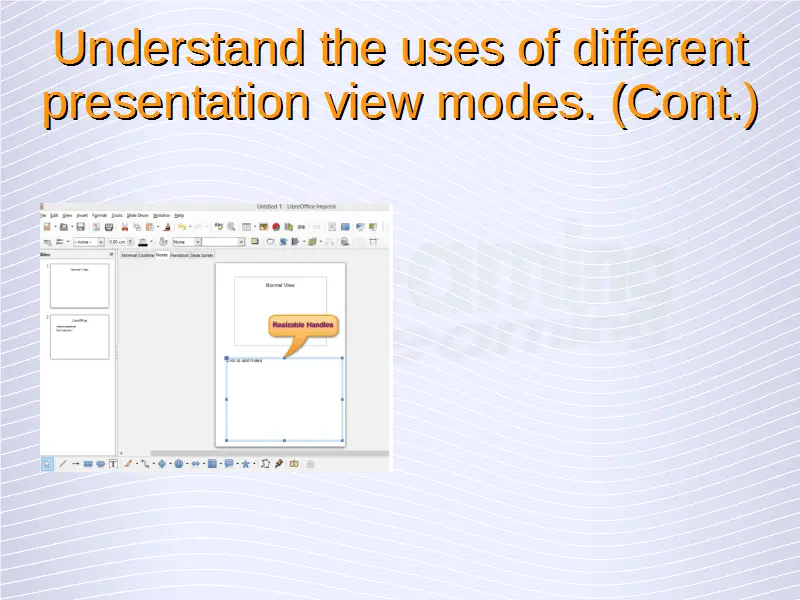Close the Slides panel with X
The width and height of the screenshot is (800, 600).
[113, 255]
